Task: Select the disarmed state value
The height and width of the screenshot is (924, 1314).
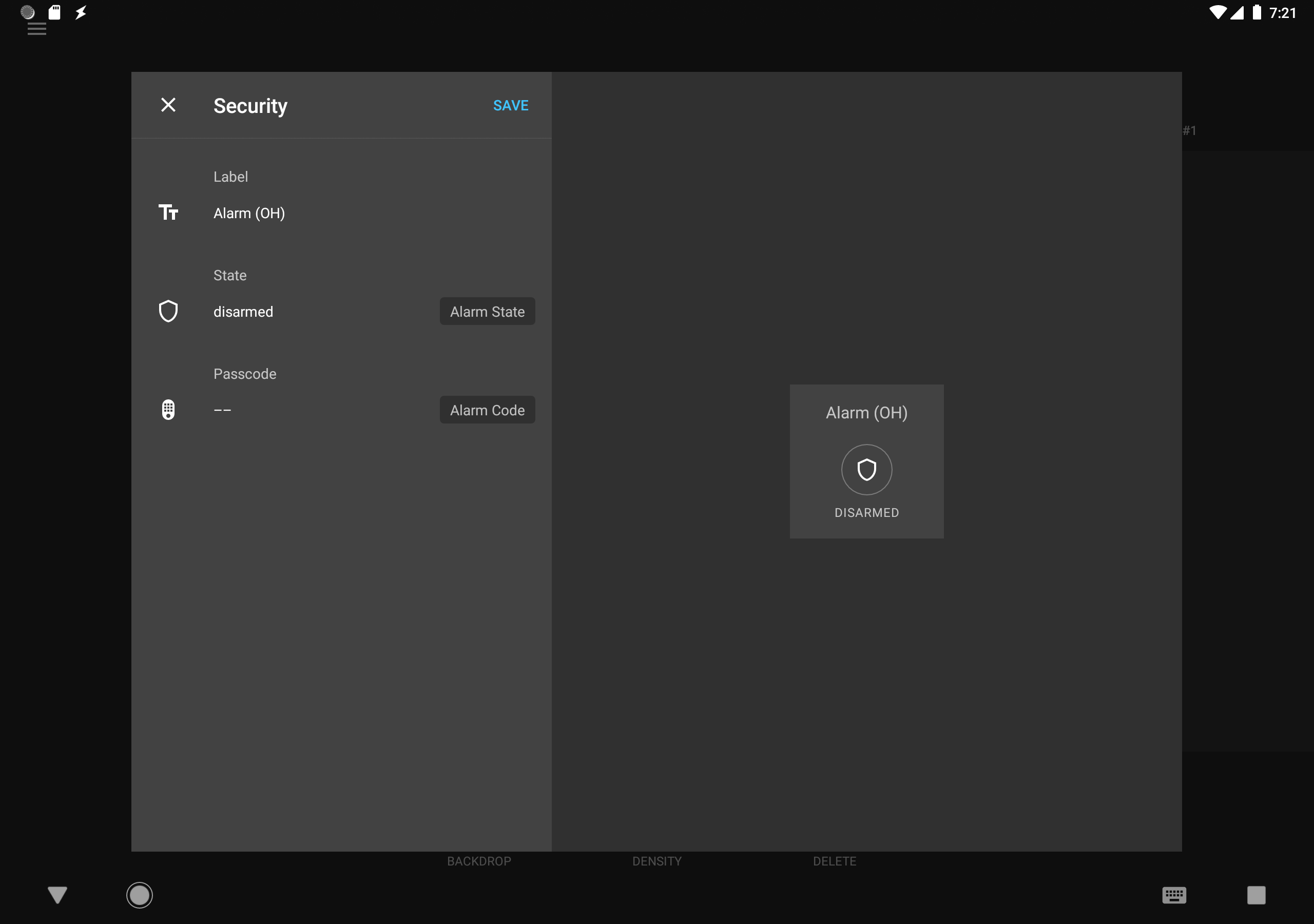Action: pyautogui.click(x=243, y=312)
